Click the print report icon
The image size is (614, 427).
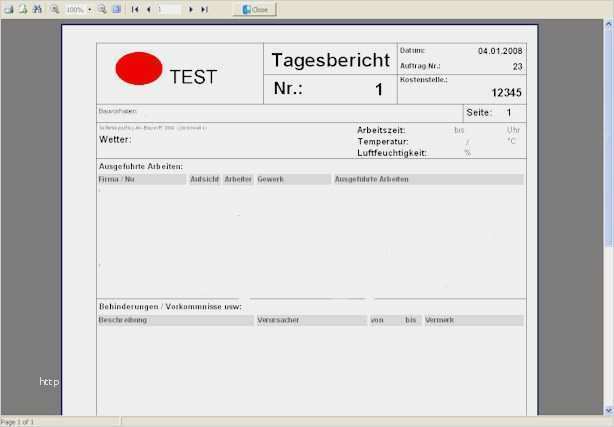pos(9,9)
